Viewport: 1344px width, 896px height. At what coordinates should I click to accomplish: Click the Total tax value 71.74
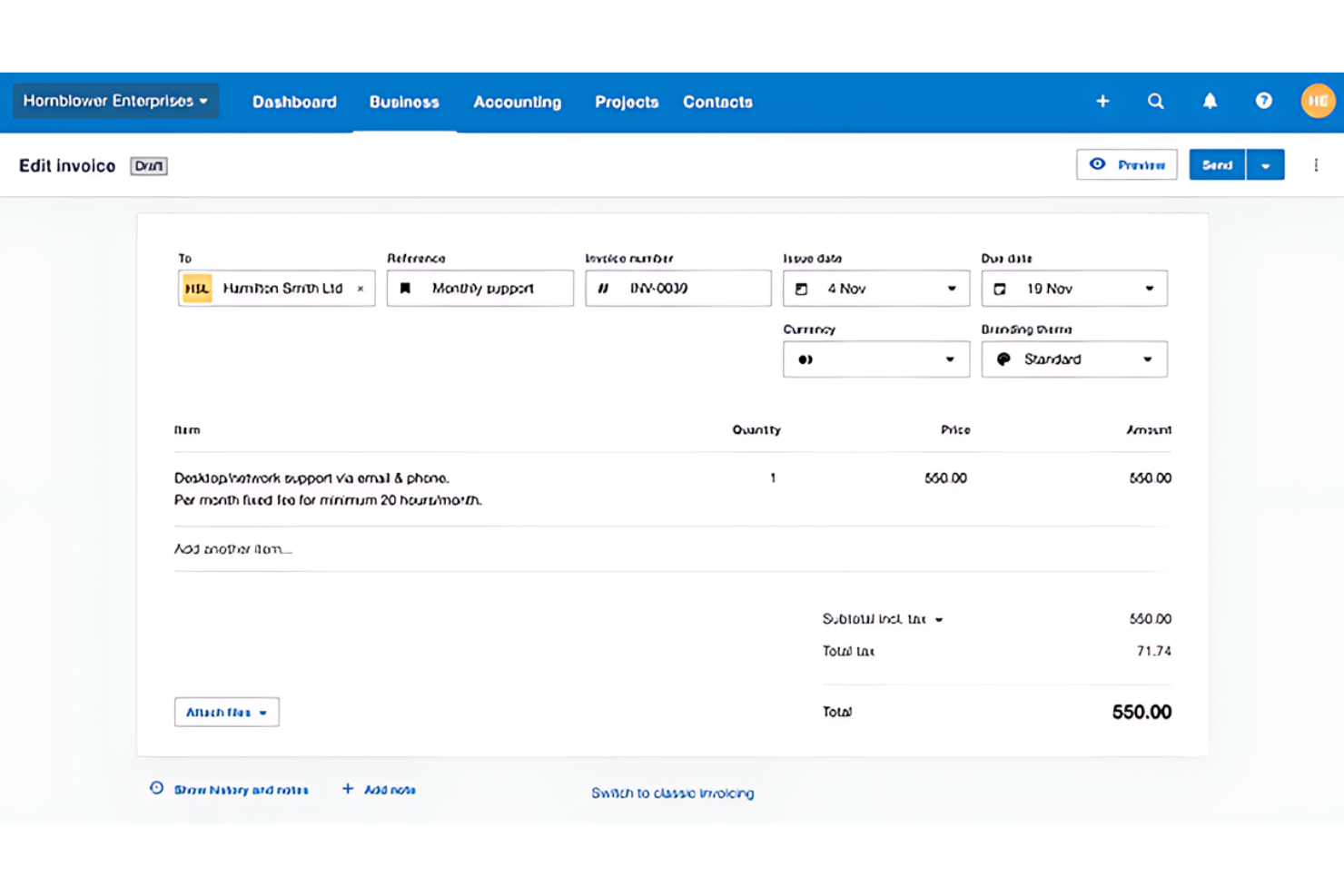point(1153,651)
